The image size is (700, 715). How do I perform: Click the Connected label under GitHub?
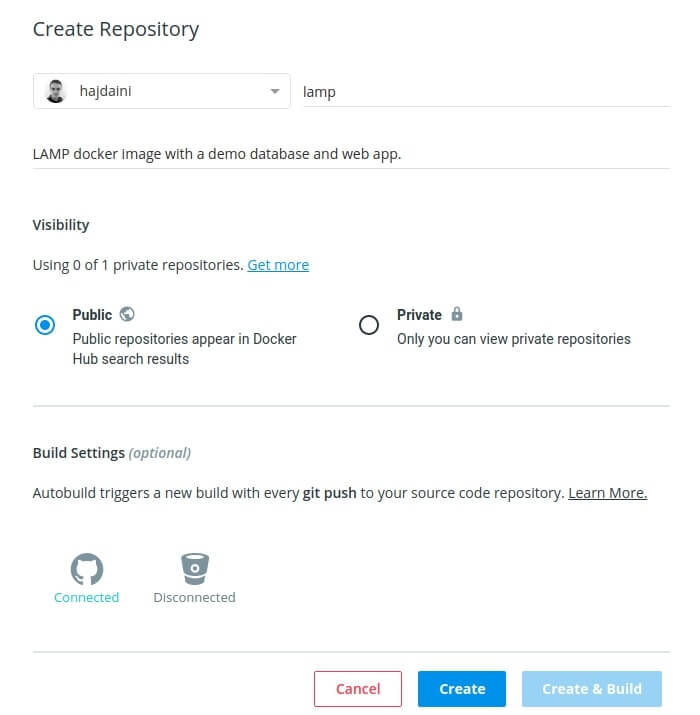[87, 597]
